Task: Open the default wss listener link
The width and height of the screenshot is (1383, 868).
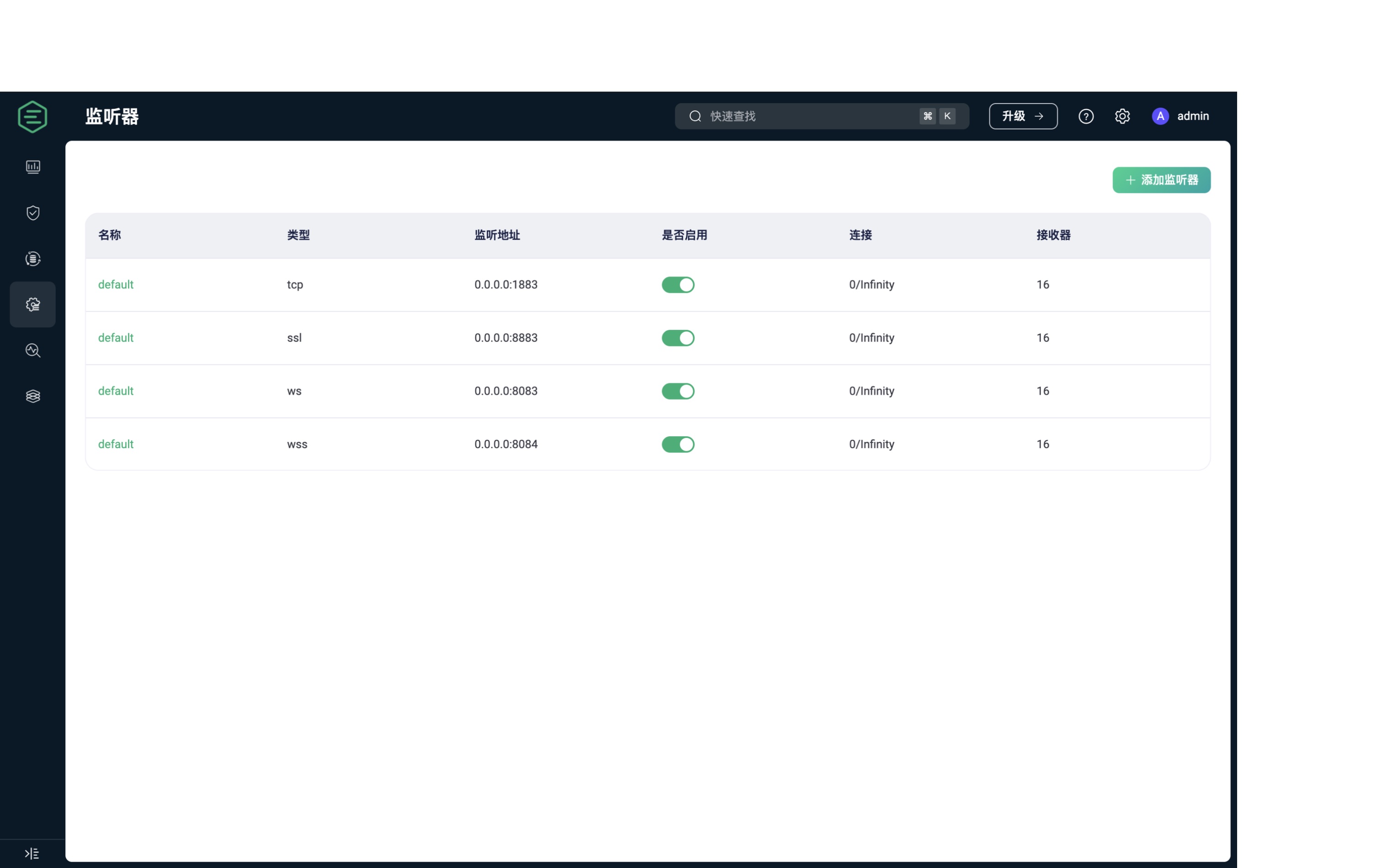Action: point(115,445)
